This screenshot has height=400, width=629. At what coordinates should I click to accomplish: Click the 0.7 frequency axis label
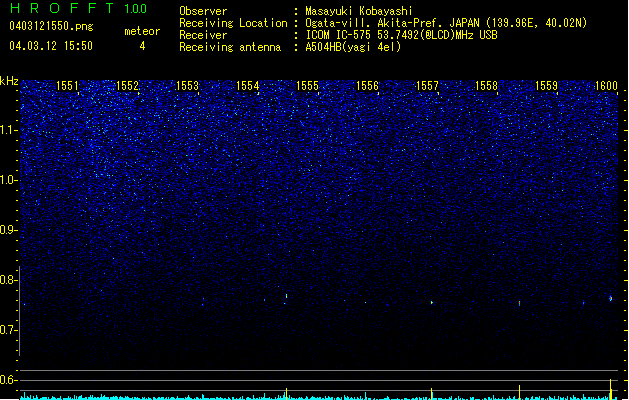coord(9,330)
